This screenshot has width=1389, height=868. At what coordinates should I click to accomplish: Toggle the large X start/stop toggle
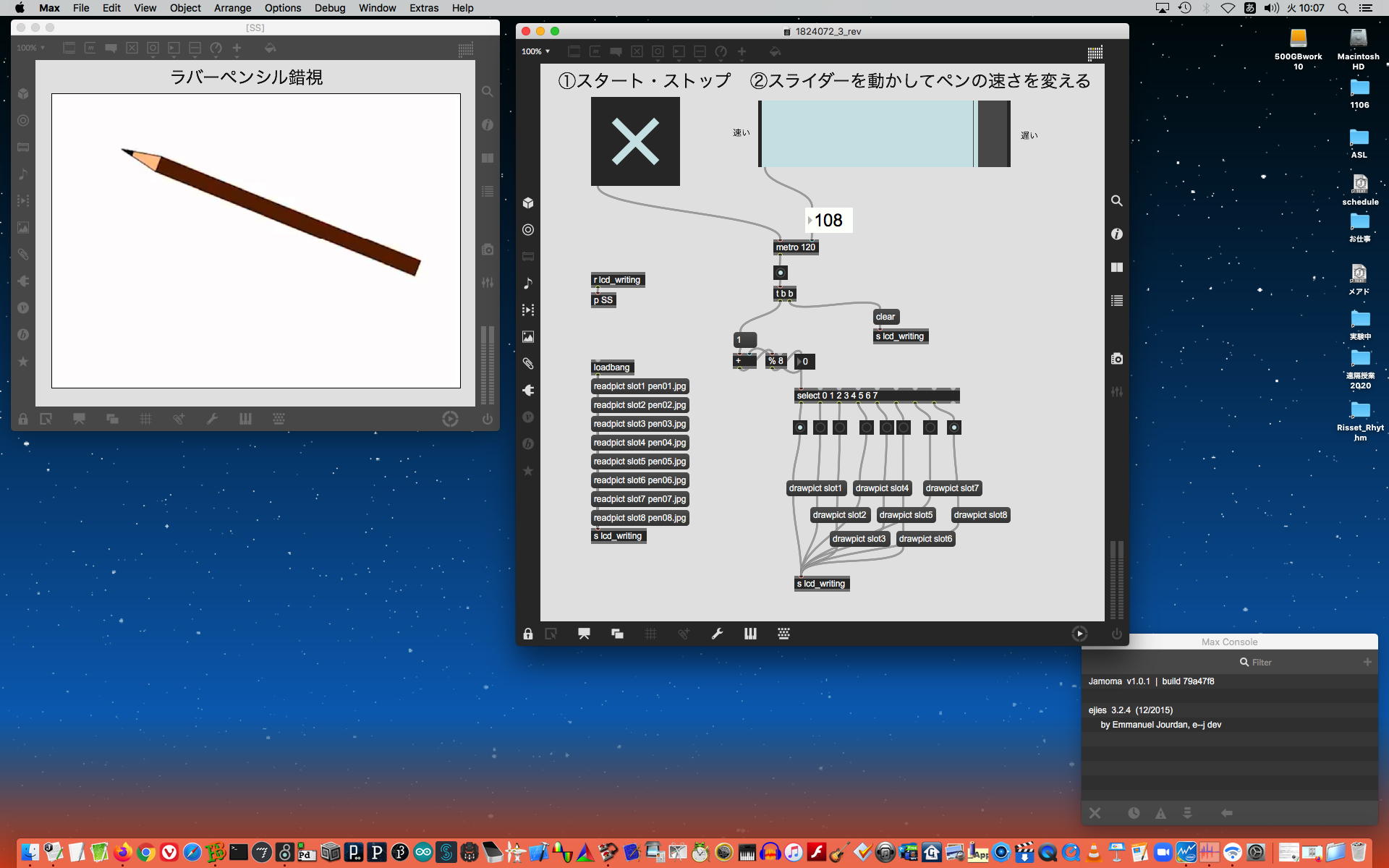(635, 142)
